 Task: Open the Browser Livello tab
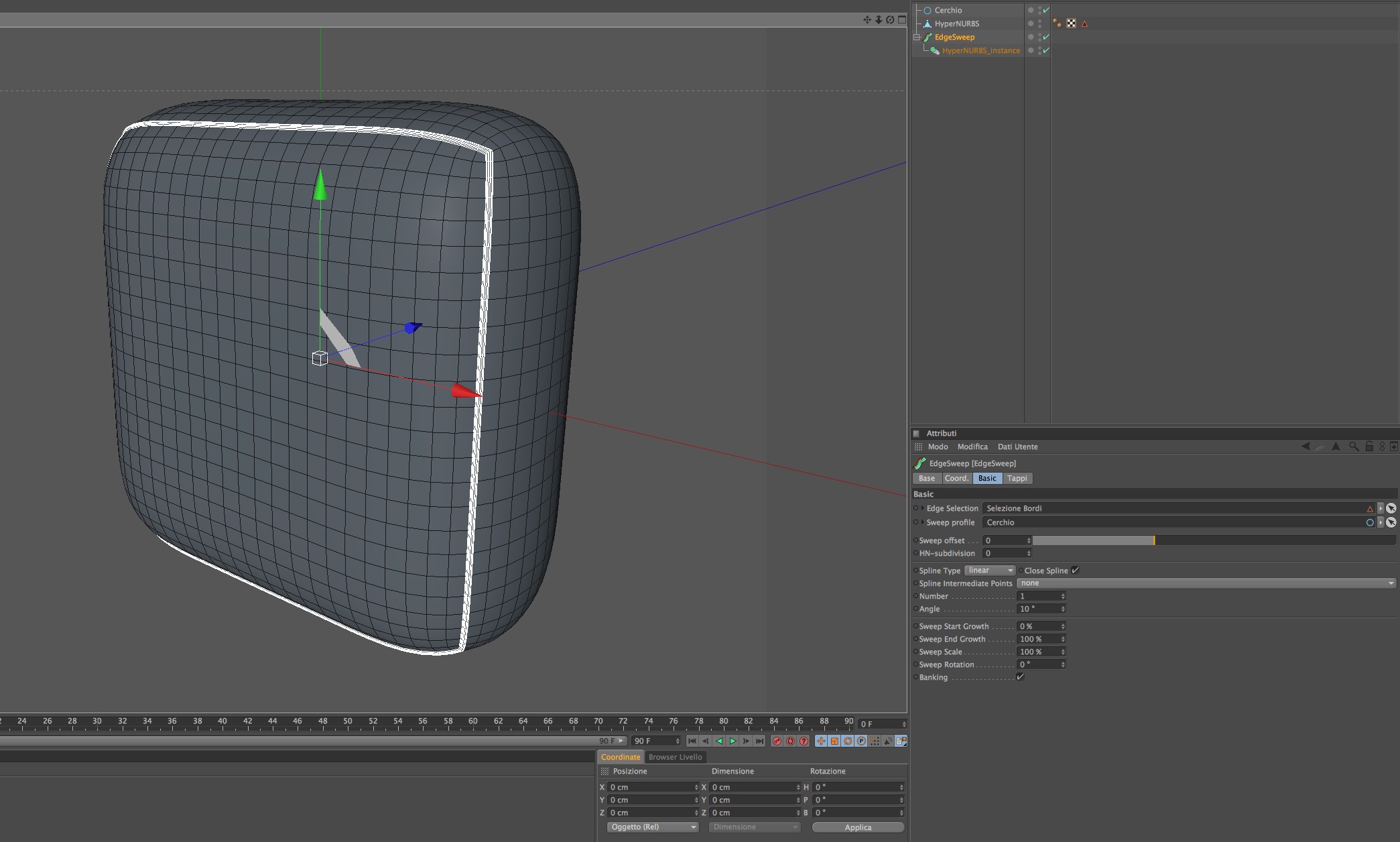(675, 757)
